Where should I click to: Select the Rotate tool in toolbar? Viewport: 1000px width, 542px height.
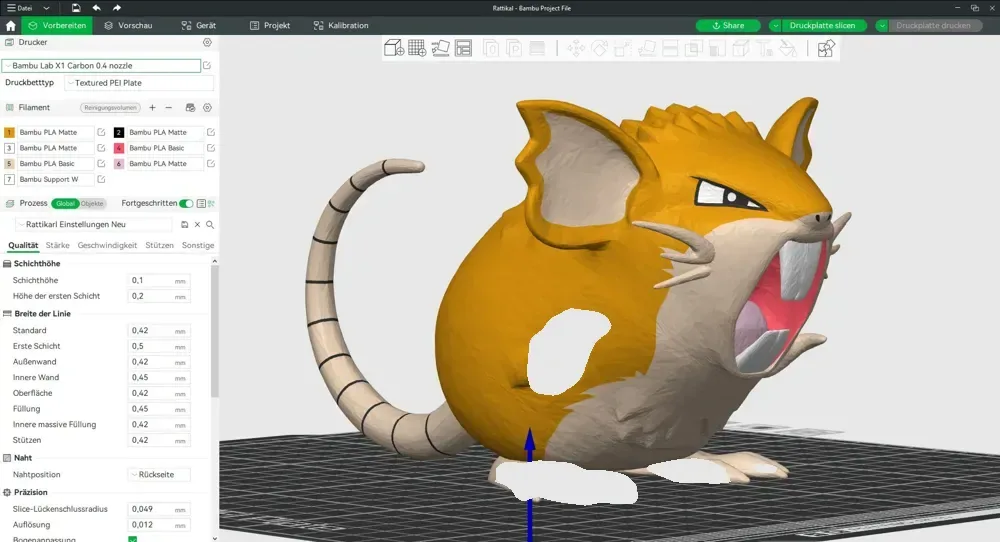599,48
